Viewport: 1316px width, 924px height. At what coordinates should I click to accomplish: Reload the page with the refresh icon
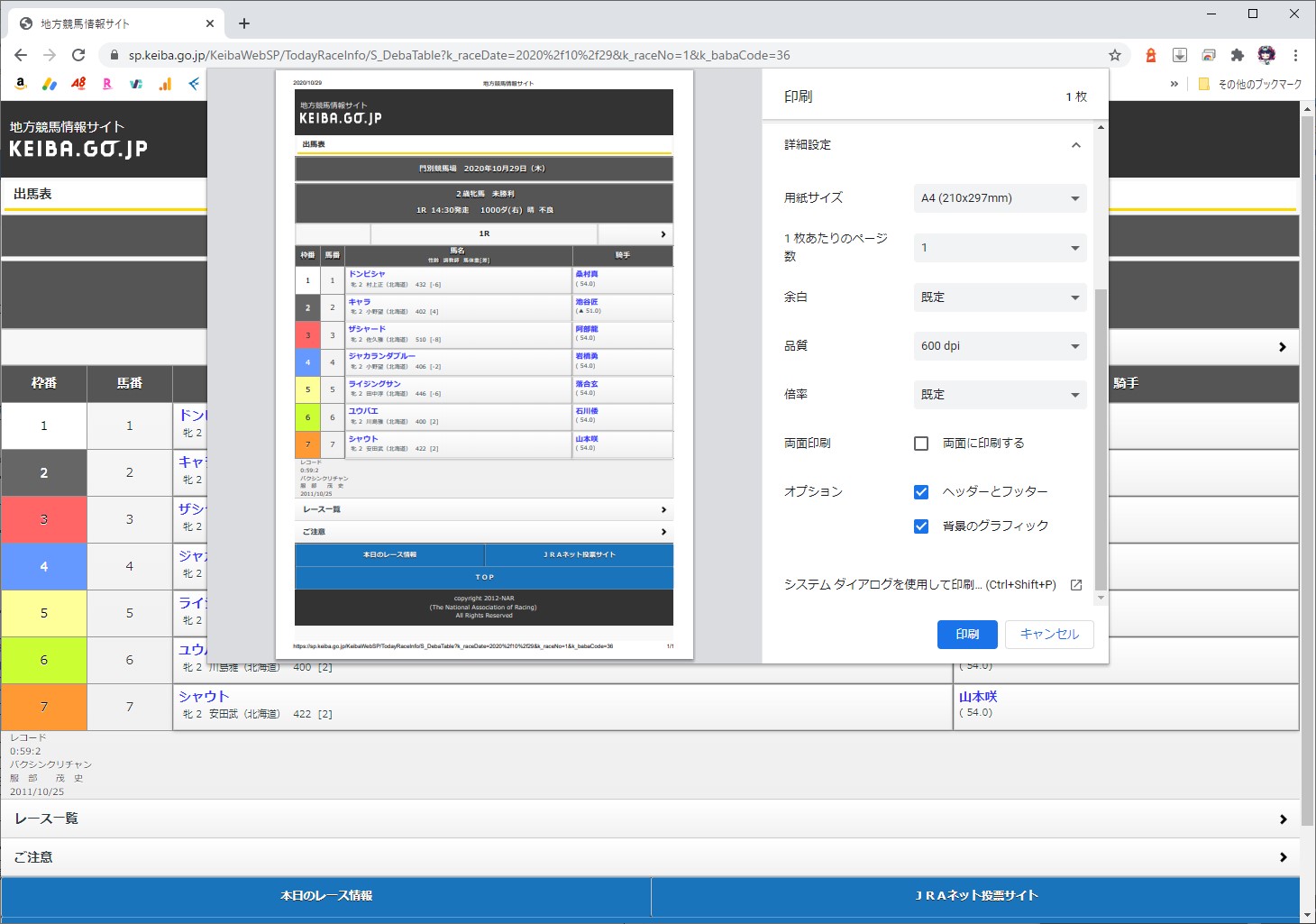tap(78, 55)
